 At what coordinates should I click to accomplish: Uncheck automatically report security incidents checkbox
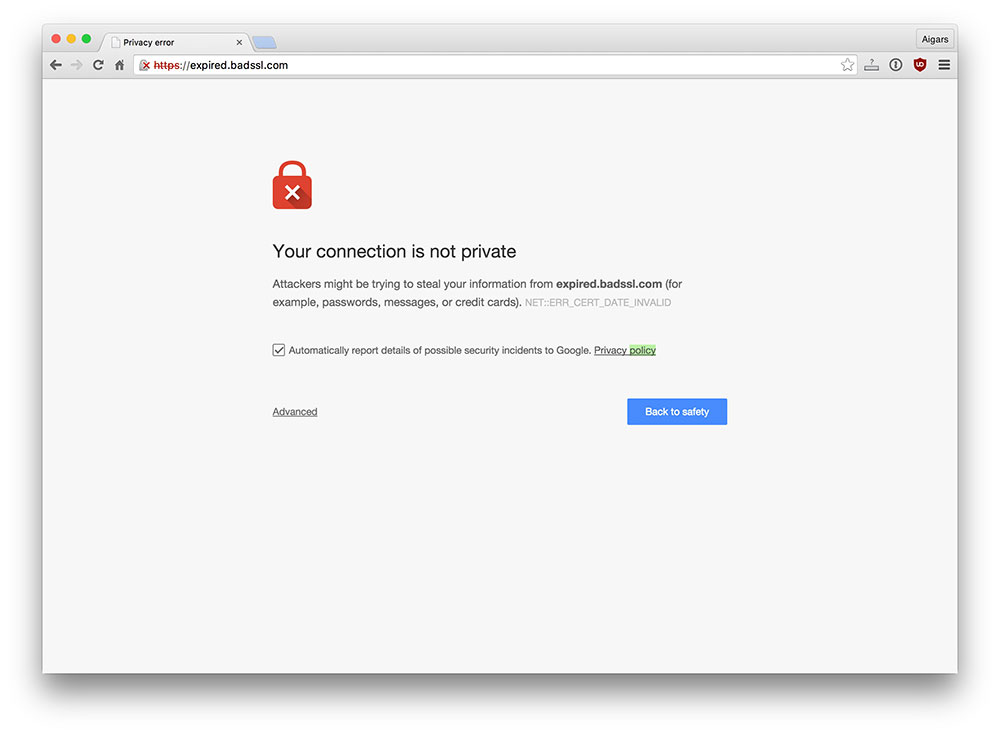[279, 350]
